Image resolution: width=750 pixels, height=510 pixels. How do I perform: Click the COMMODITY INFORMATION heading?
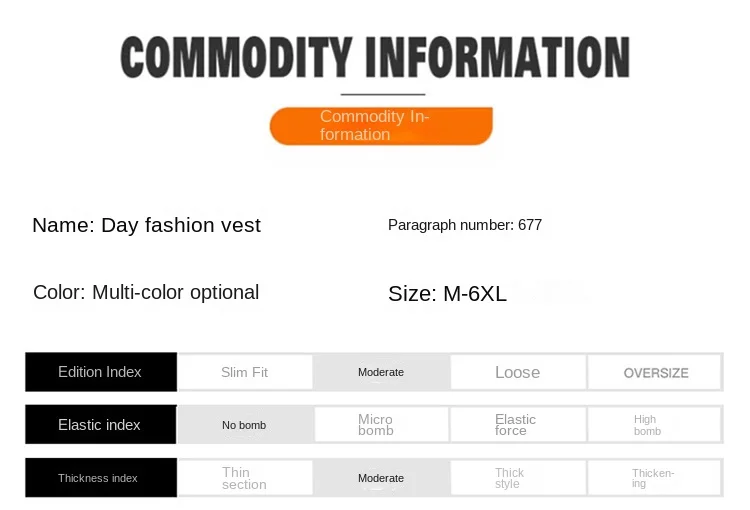(375, 57)
